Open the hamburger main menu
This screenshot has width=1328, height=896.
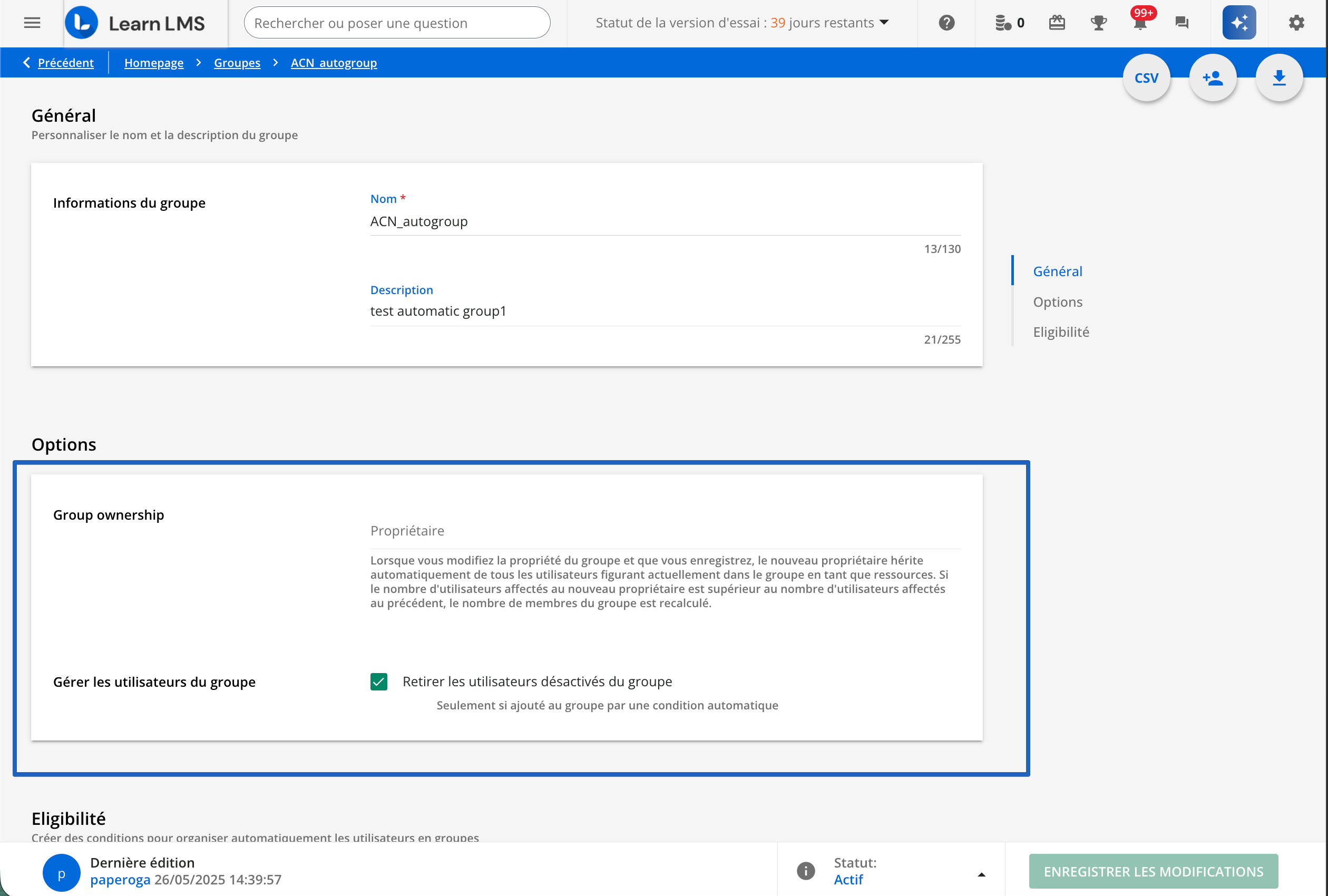pos(32,23)
